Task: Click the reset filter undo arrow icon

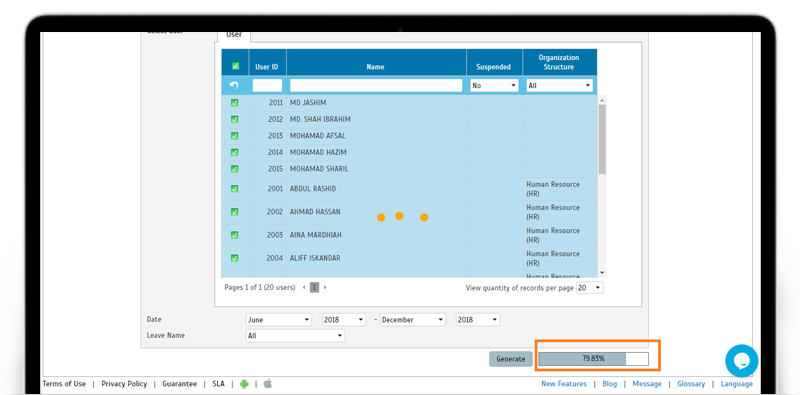Action: click(235, 85)
